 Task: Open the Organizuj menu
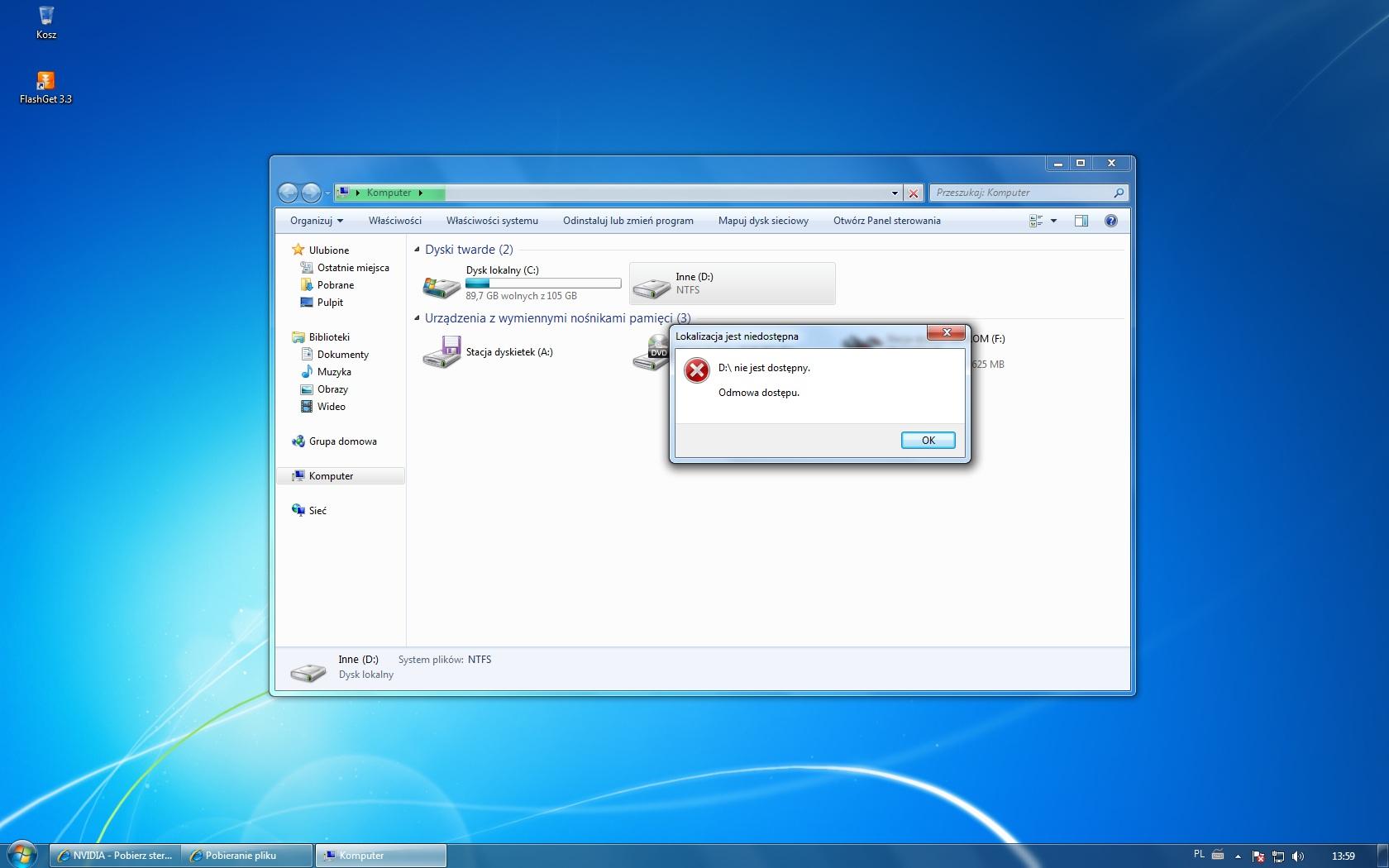pos(316,221)
